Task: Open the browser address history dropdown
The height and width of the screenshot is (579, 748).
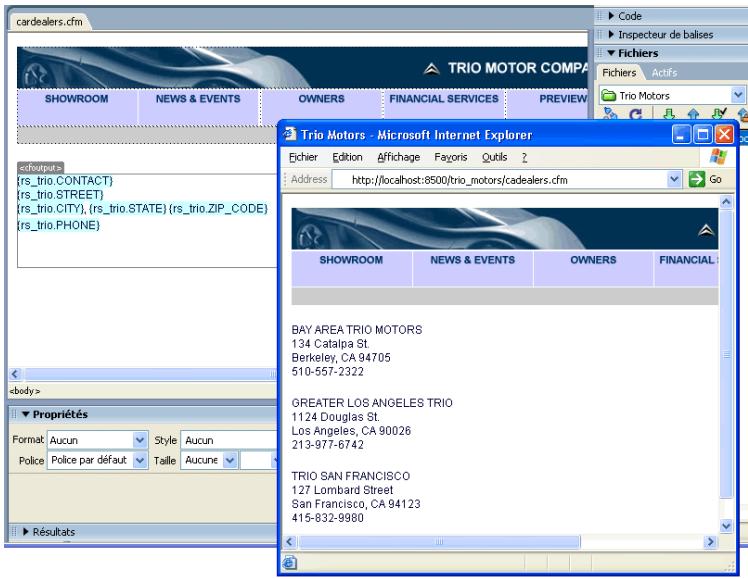Action: tap(674, 179)
